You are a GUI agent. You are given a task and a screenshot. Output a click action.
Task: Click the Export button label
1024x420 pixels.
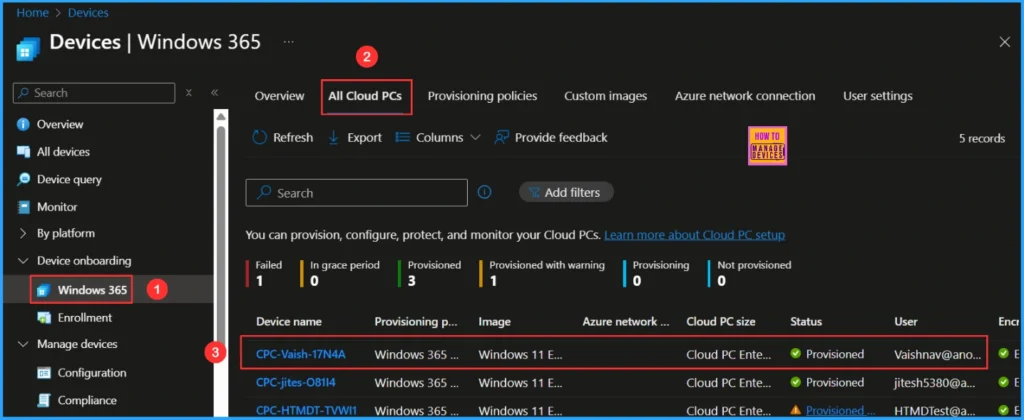[x=364, y=137]
